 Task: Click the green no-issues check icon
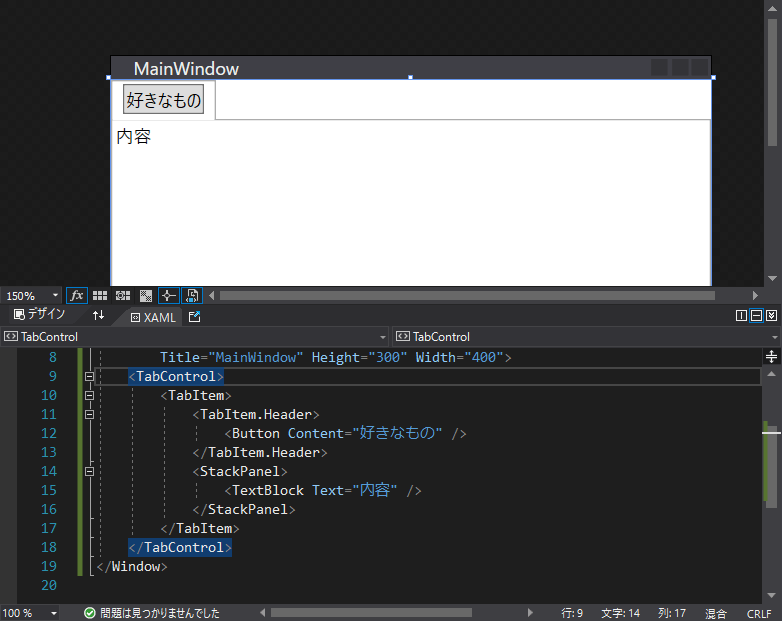[90, 613]
